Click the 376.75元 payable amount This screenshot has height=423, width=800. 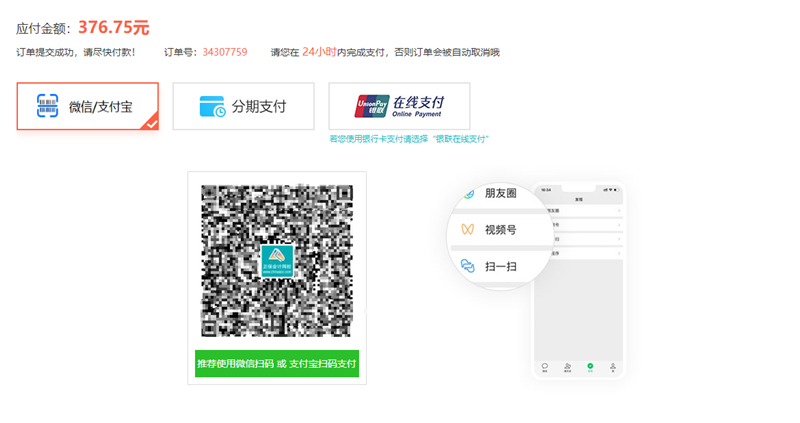[x=113, y=27]
